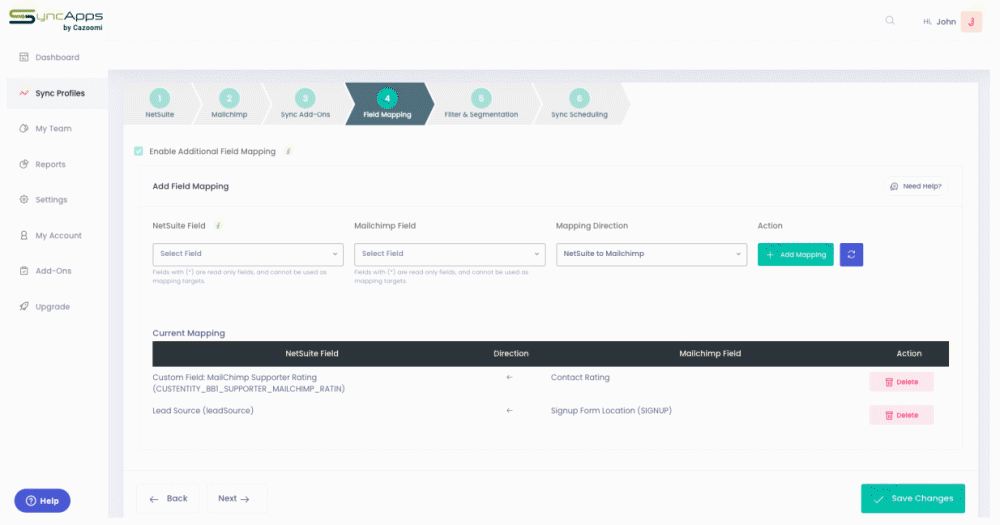Click the Settings gear sidebar icon
Viewport: 1000px width, 525px height.
24,200
